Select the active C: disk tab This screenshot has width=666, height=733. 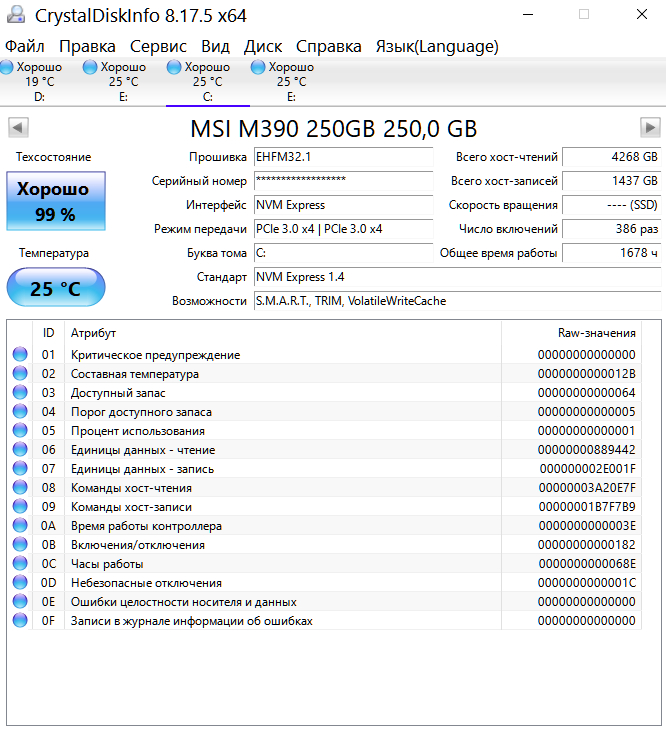(208, 82)
